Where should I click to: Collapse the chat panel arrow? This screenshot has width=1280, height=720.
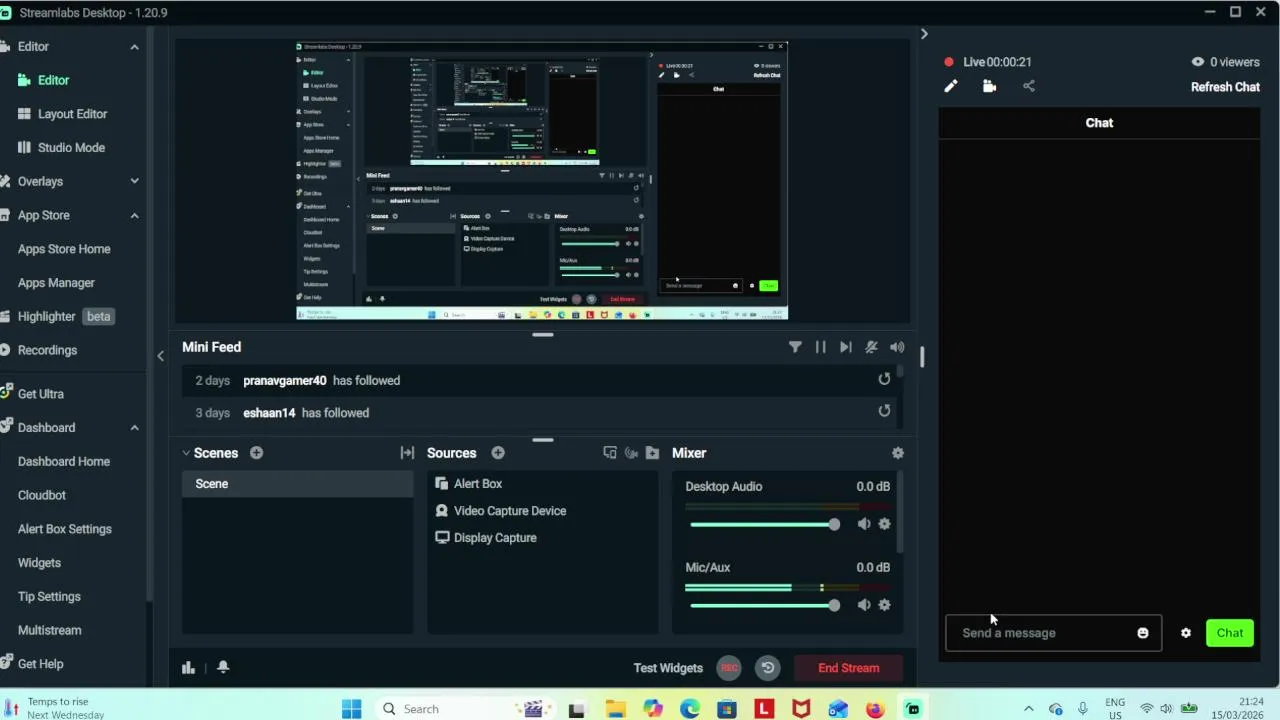[924, 34]
